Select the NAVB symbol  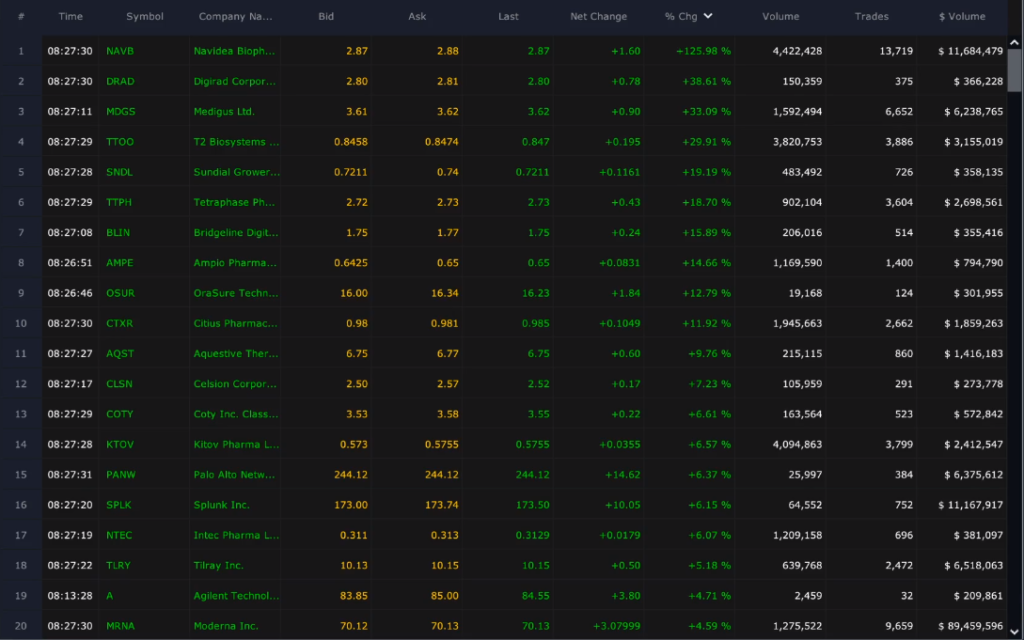click(120, 51)
